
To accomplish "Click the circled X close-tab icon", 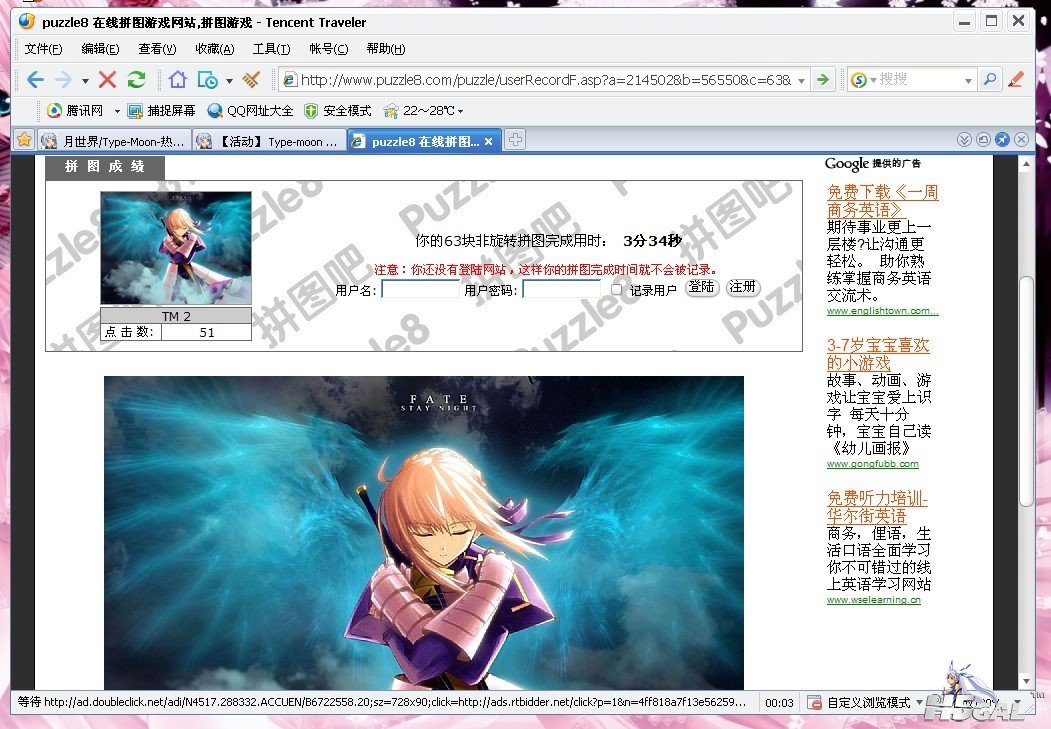I will click(x=1021, y=139).
